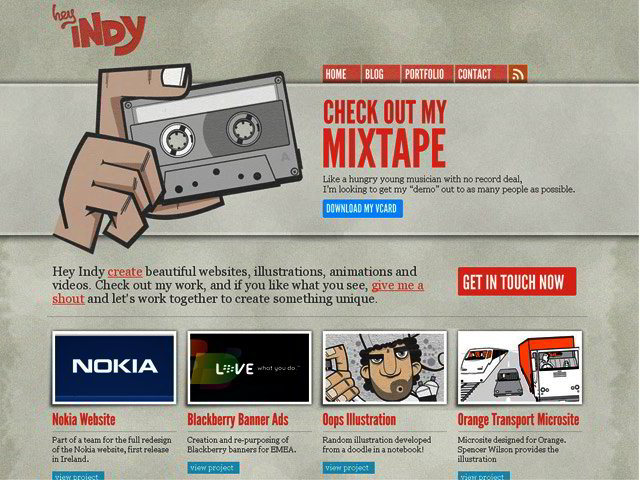
Task: Click view project under Blackberry Banner Ads
Action: coord(213,468)
